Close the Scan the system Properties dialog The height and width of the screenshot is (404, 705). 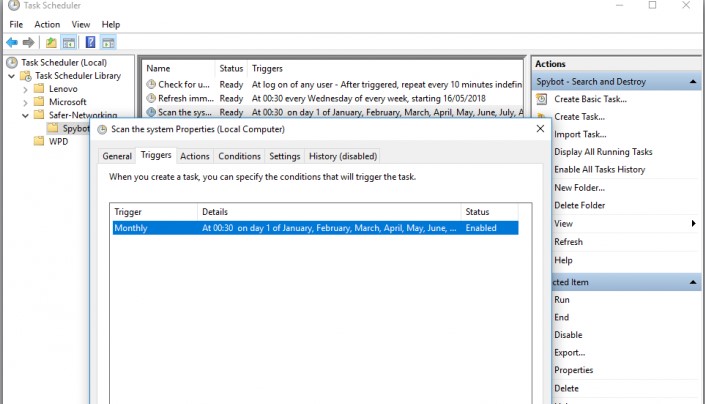click(x=540, y=129)
